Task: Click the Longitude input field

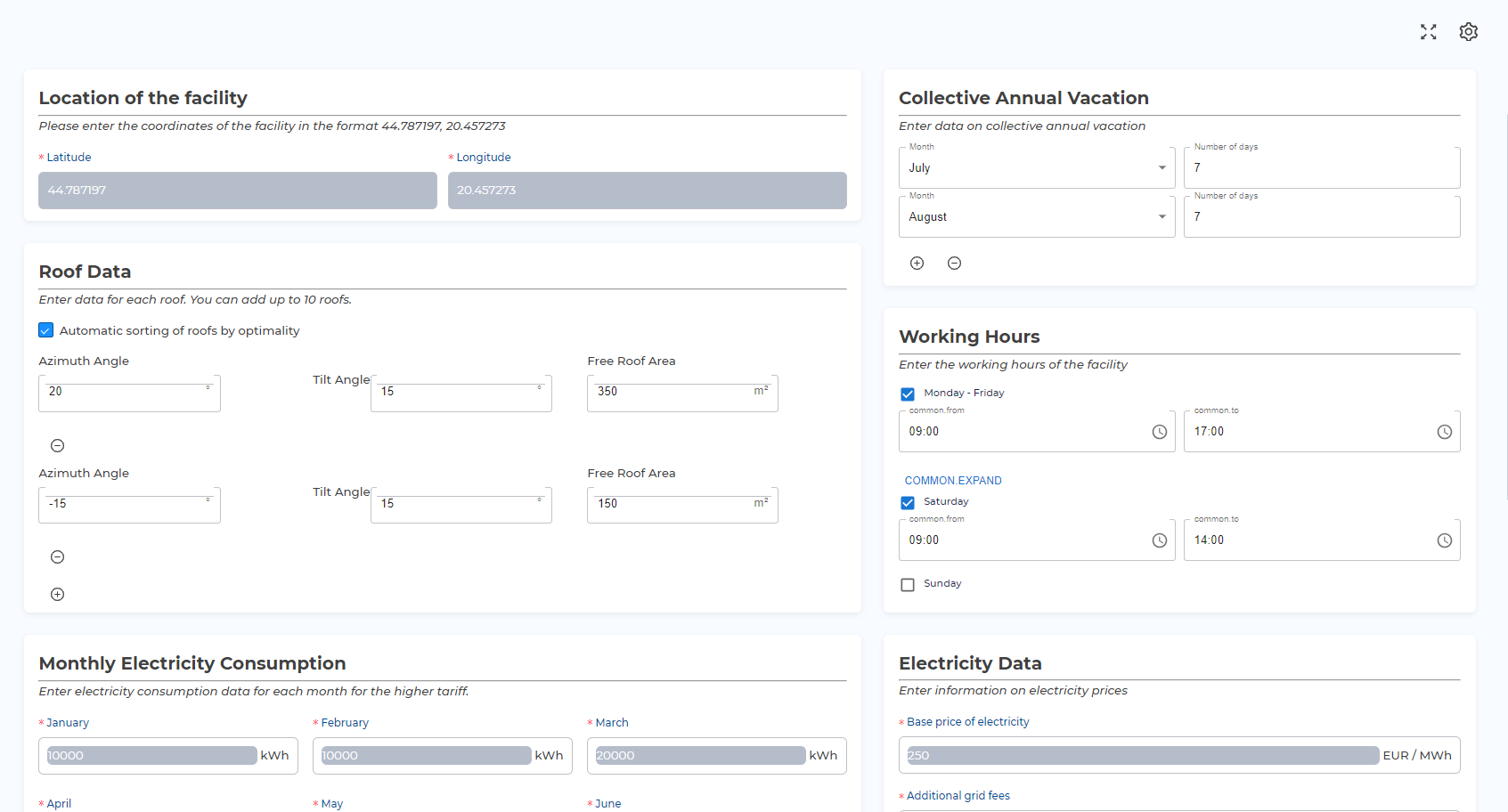Action: pos(648,191)
